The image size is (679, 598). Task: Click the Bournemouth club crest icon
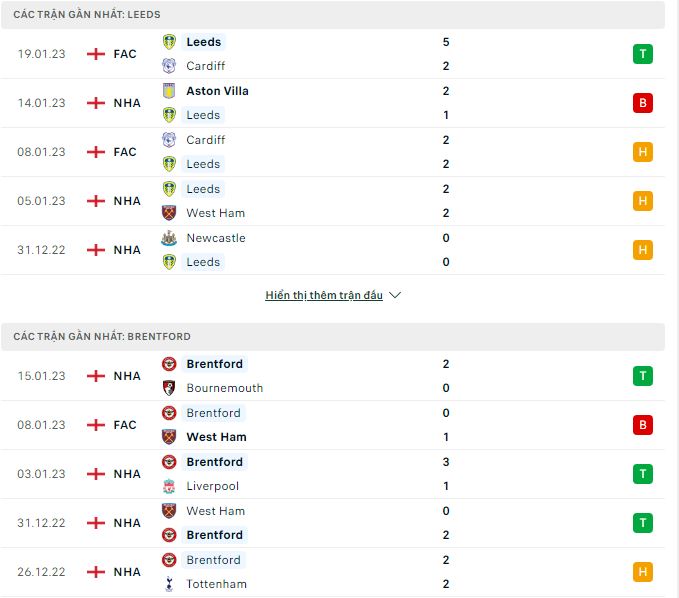point(169,388)
